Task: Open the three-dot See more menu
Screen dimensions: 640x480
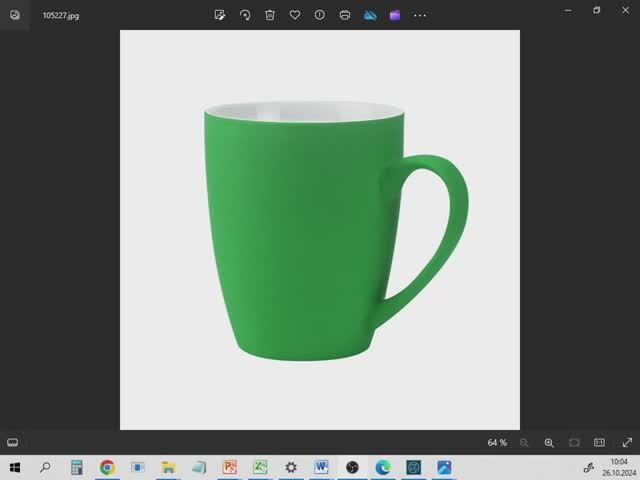Action: (420, 16)
